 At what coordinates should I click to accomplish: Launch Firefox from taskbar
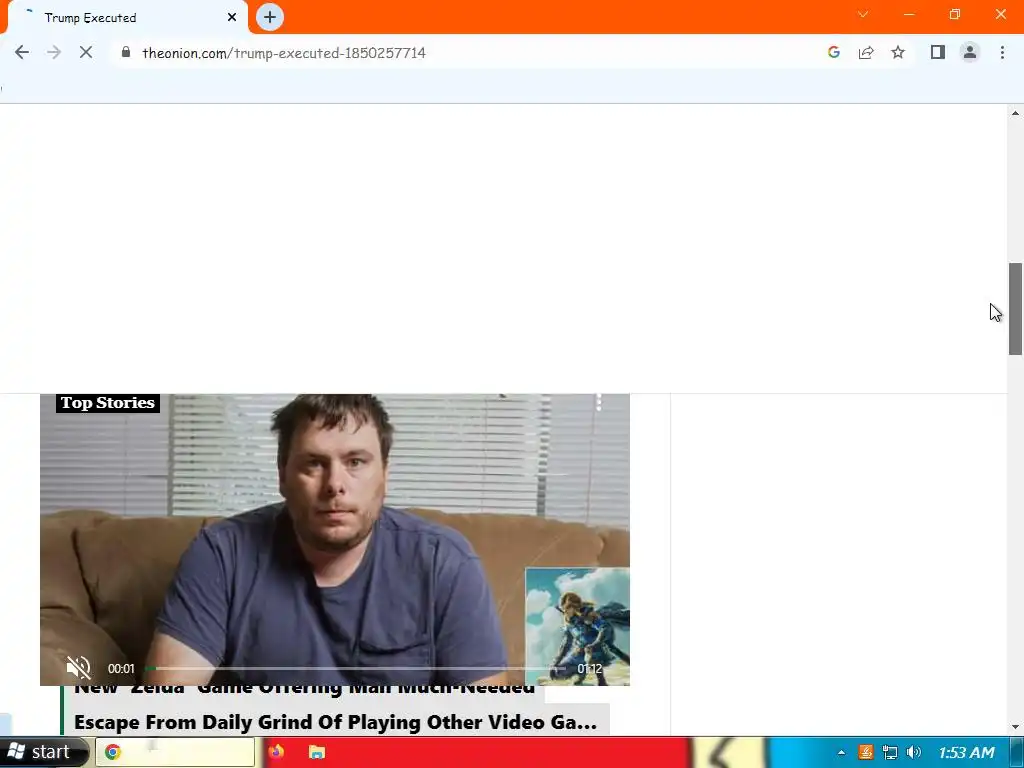(x=276, y=752)
